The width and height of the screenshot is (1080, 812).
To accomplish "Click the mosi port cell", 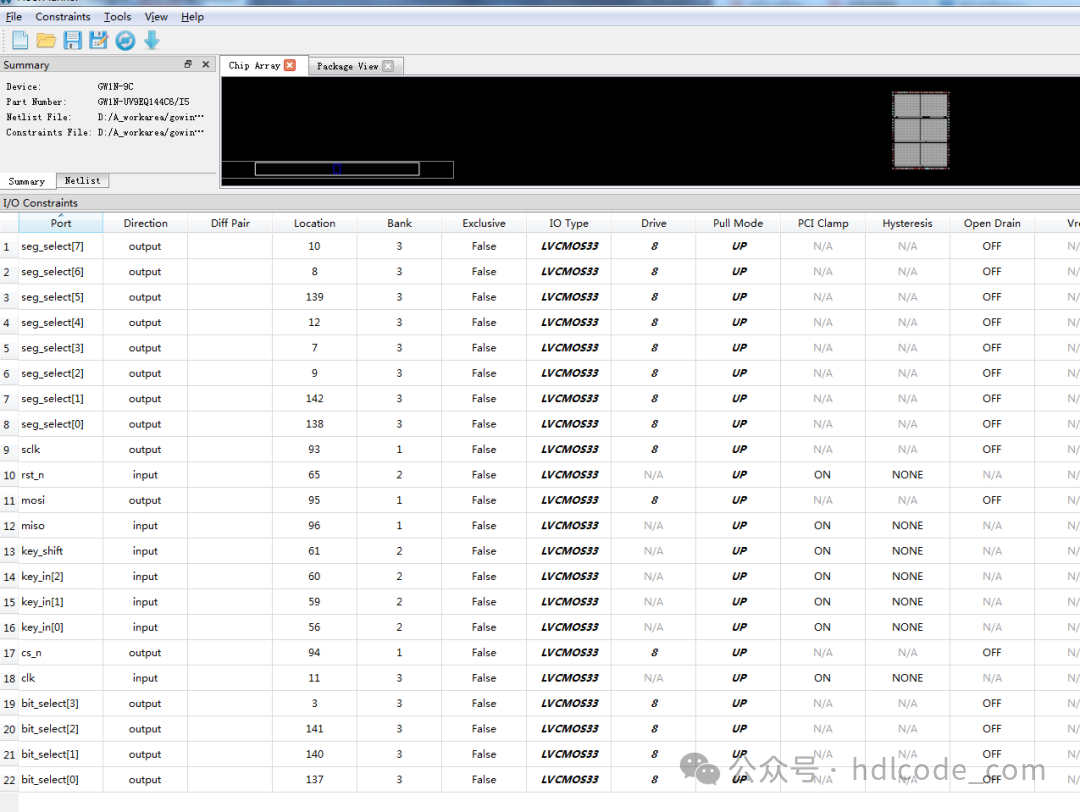I will (x=61, y=501).
